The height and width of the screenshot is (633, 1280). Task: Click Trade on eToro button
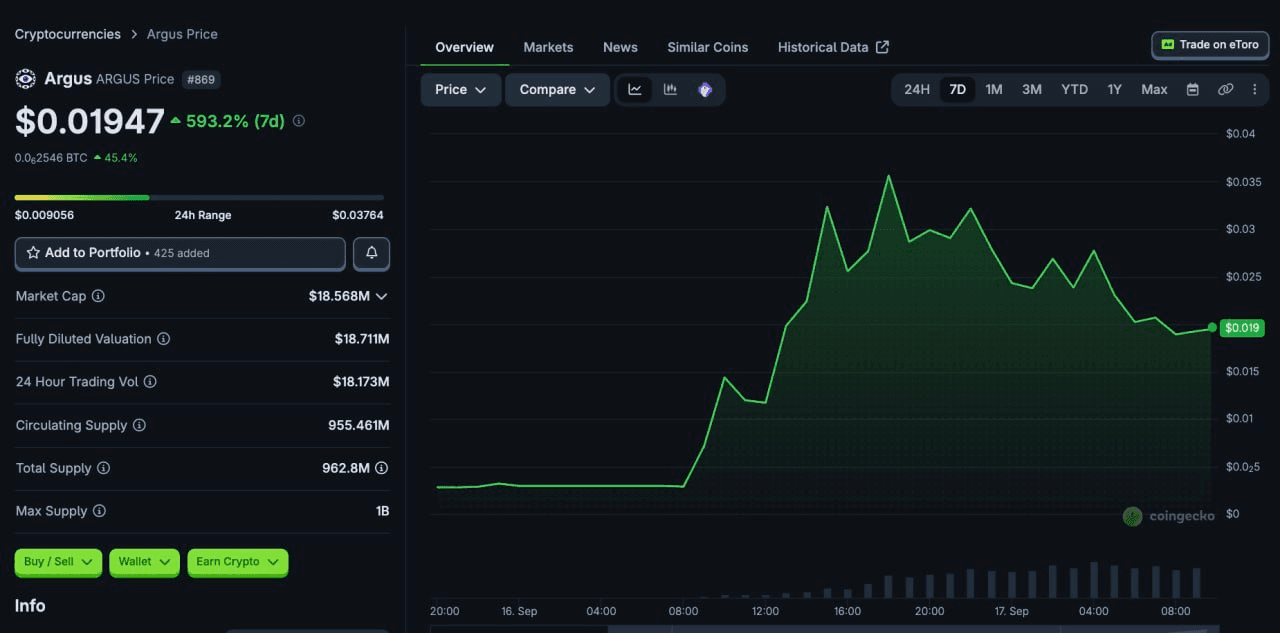(1211, 45)
